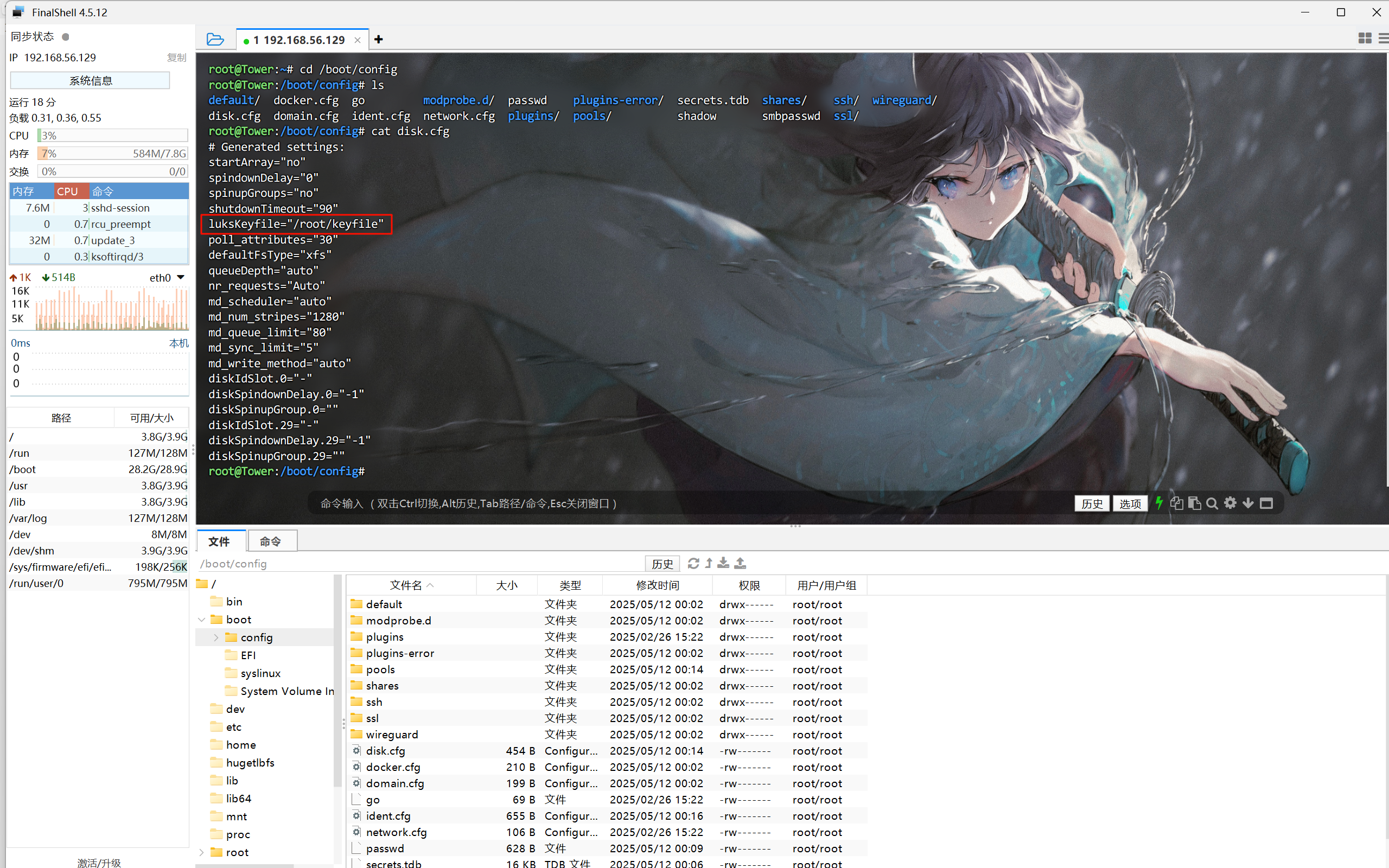Select the disk.cfg file row

tap(608, 750)
